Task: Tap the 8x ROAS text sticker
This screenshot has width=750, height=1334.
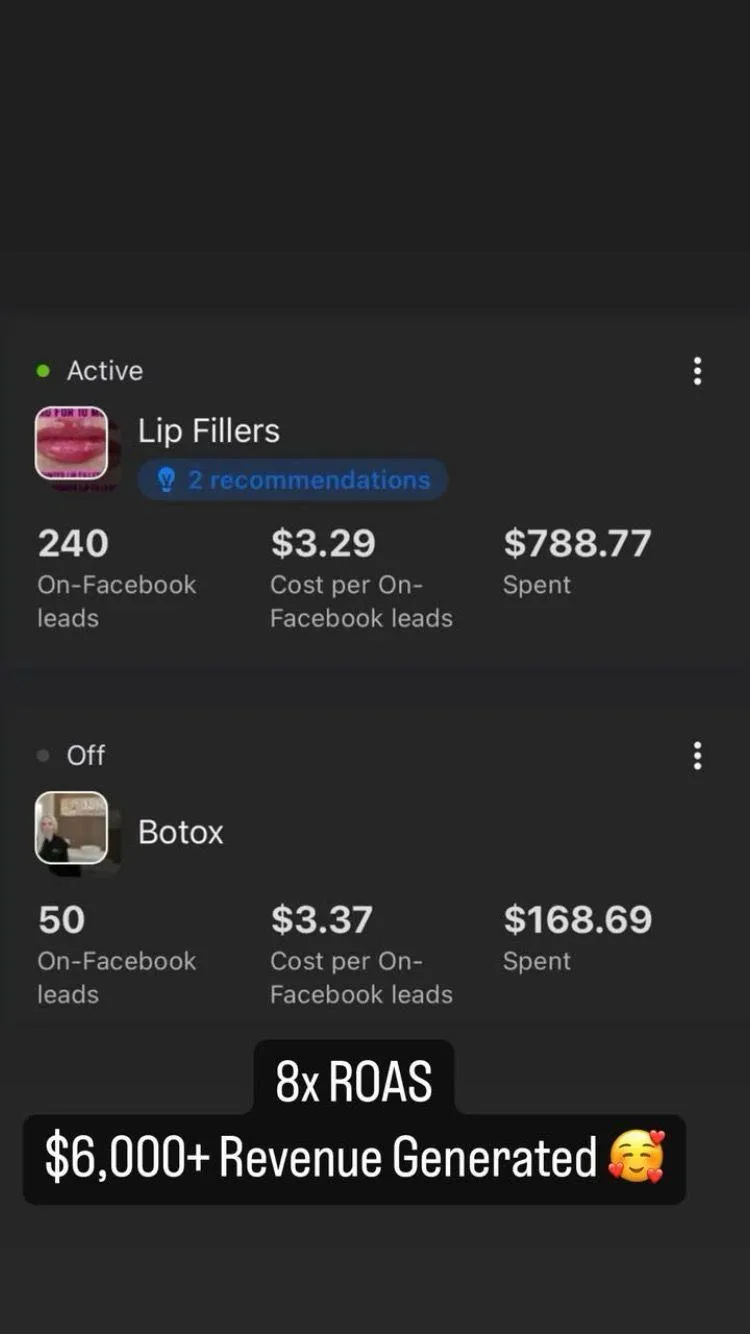Action: tap(354, 1082)
